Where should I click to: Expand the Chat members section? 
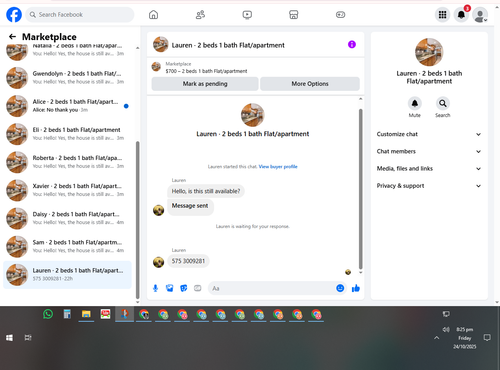pos(429,151)
